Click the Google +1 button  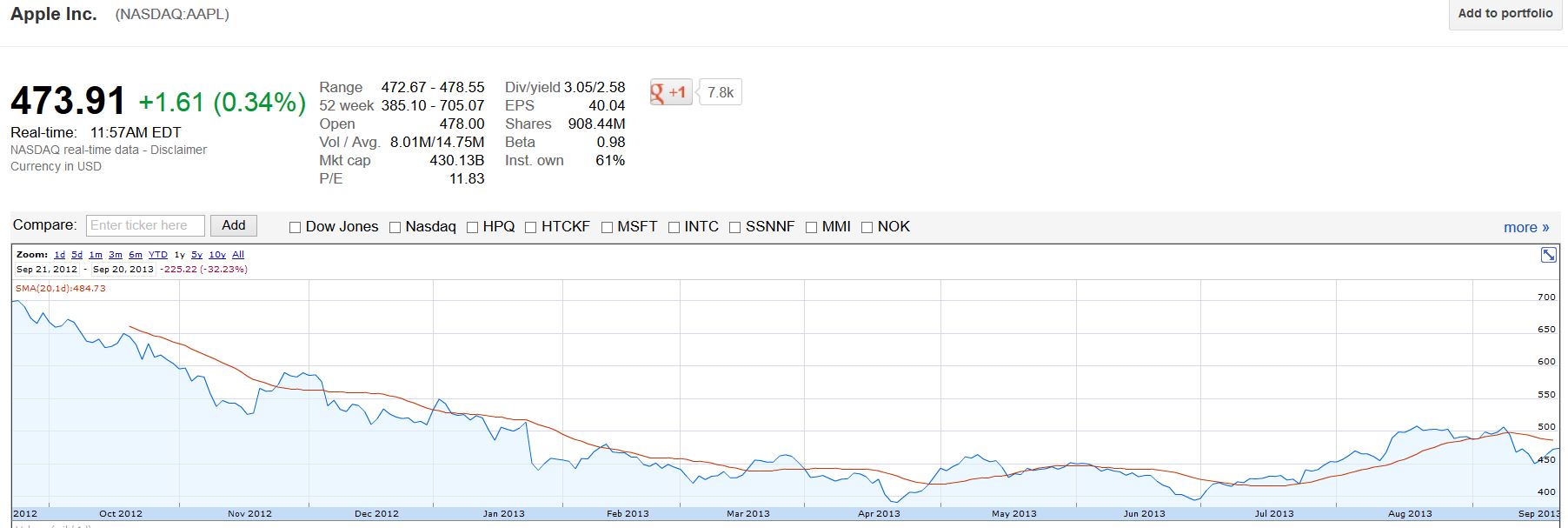click(x=671, y=92)
